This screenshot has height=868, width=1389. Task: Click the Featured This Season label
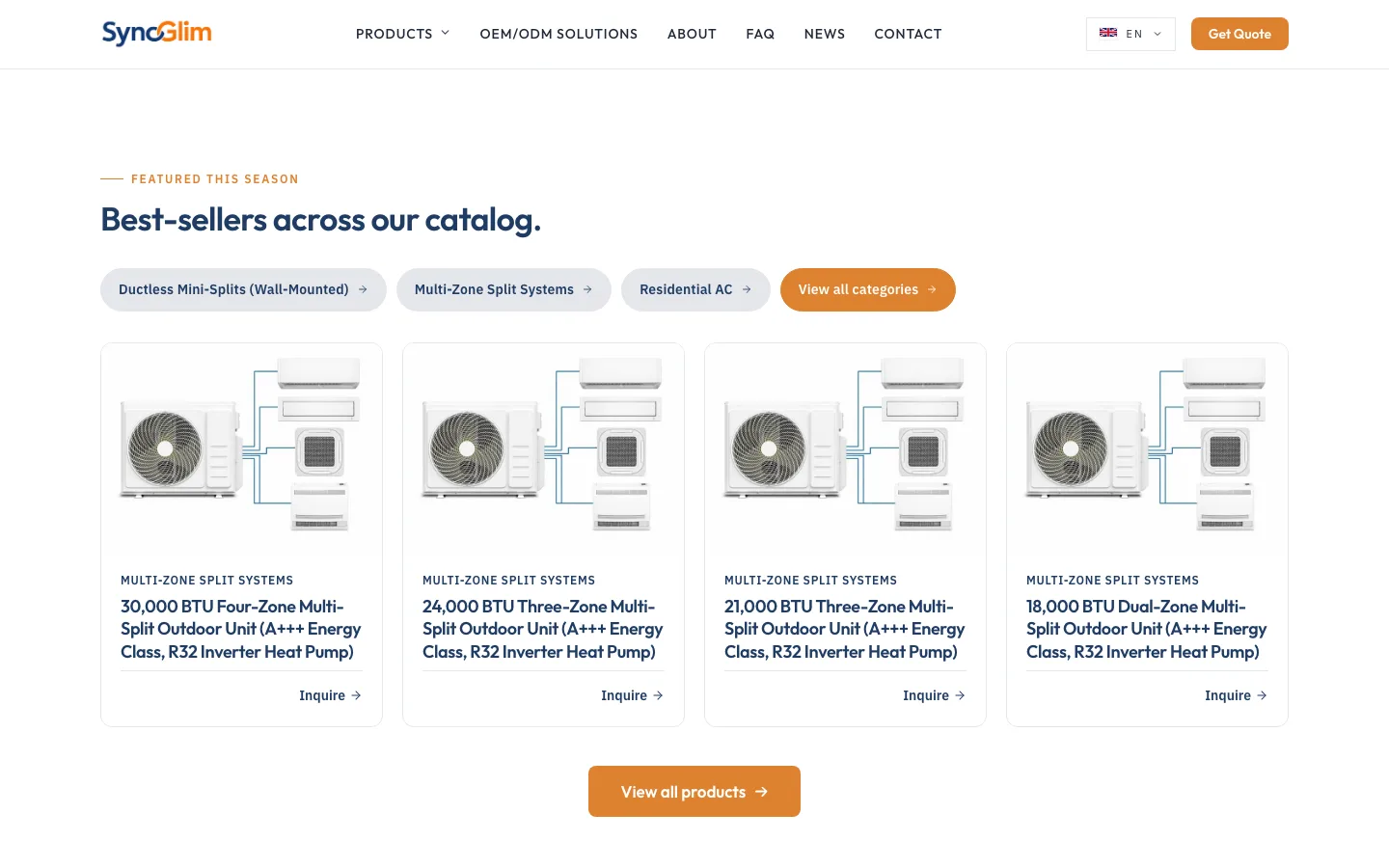click(x=215, y=179)
